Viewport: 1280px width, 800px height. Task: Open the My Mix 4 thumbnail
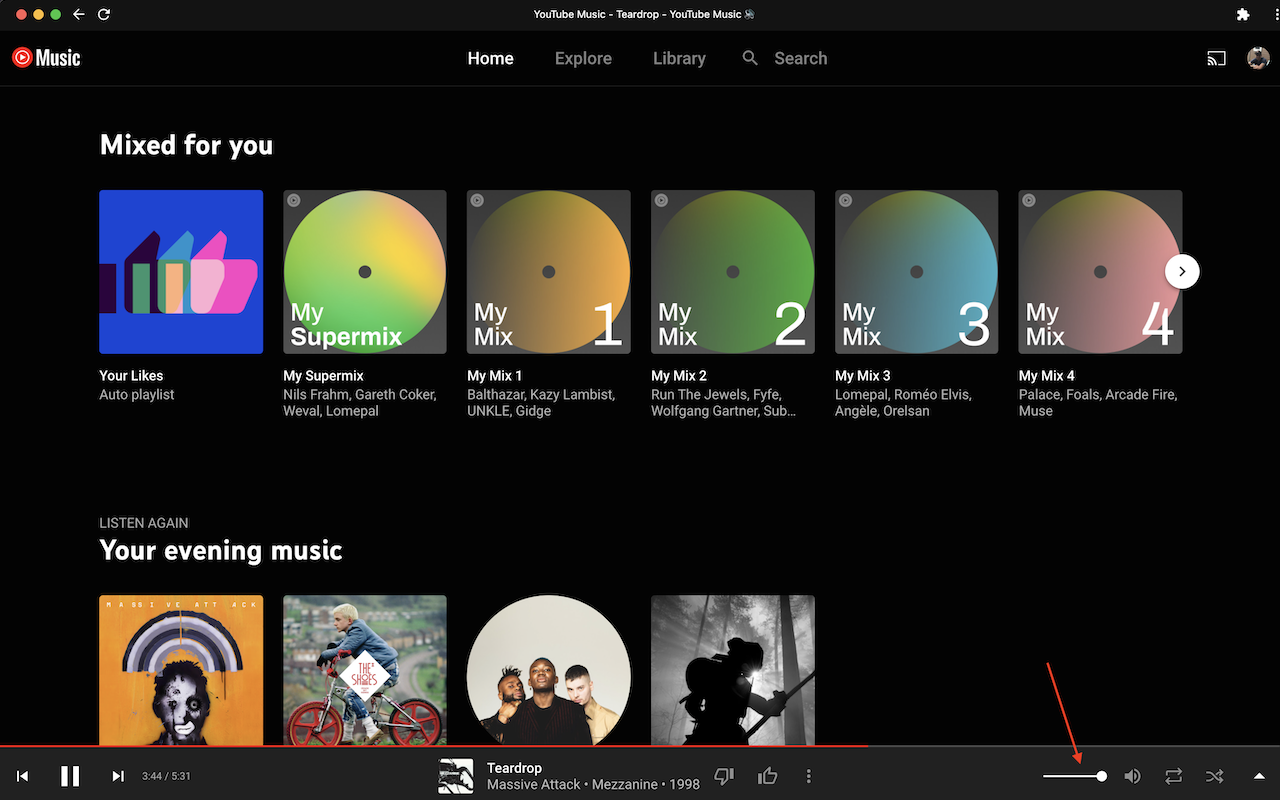[1100, 272]
